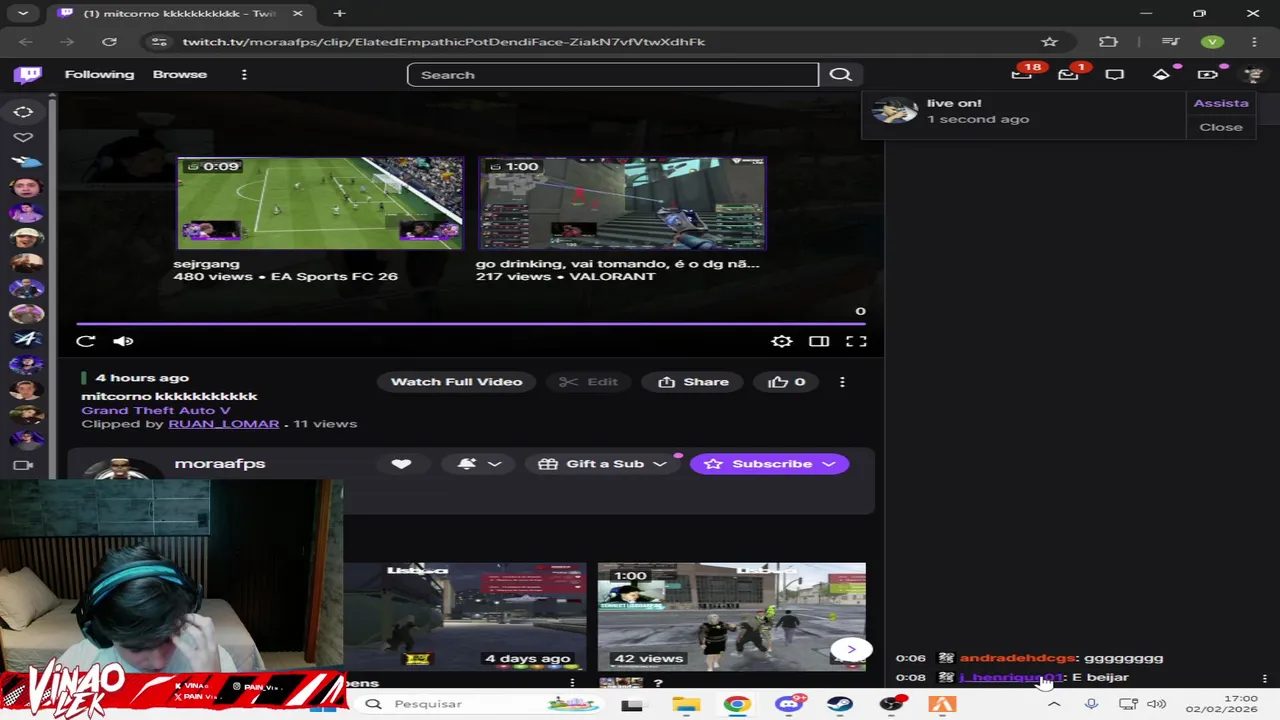
Task: Click the Chrome address bar URL
Action: click(x=444, y=42)
